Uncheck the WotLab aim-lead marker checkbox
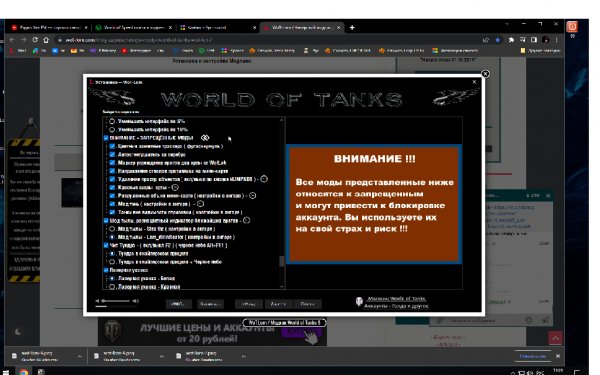 [x=112, y=163]
